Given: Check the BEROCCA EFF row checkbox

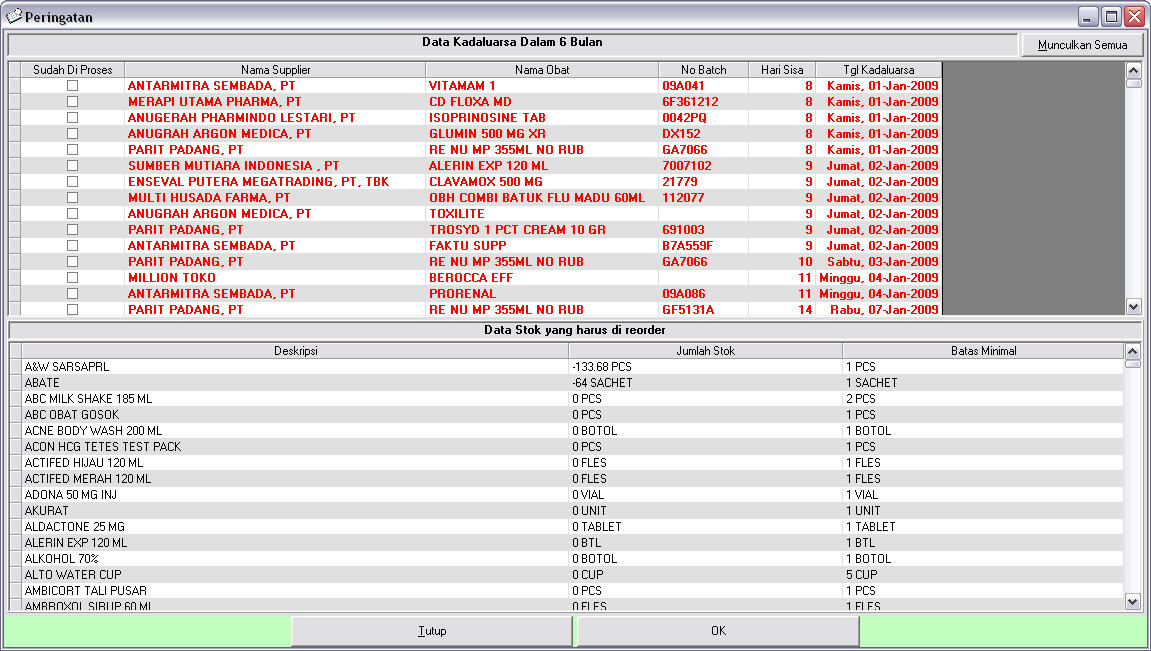Looking at the screenshot, I should tap(72, 277).
